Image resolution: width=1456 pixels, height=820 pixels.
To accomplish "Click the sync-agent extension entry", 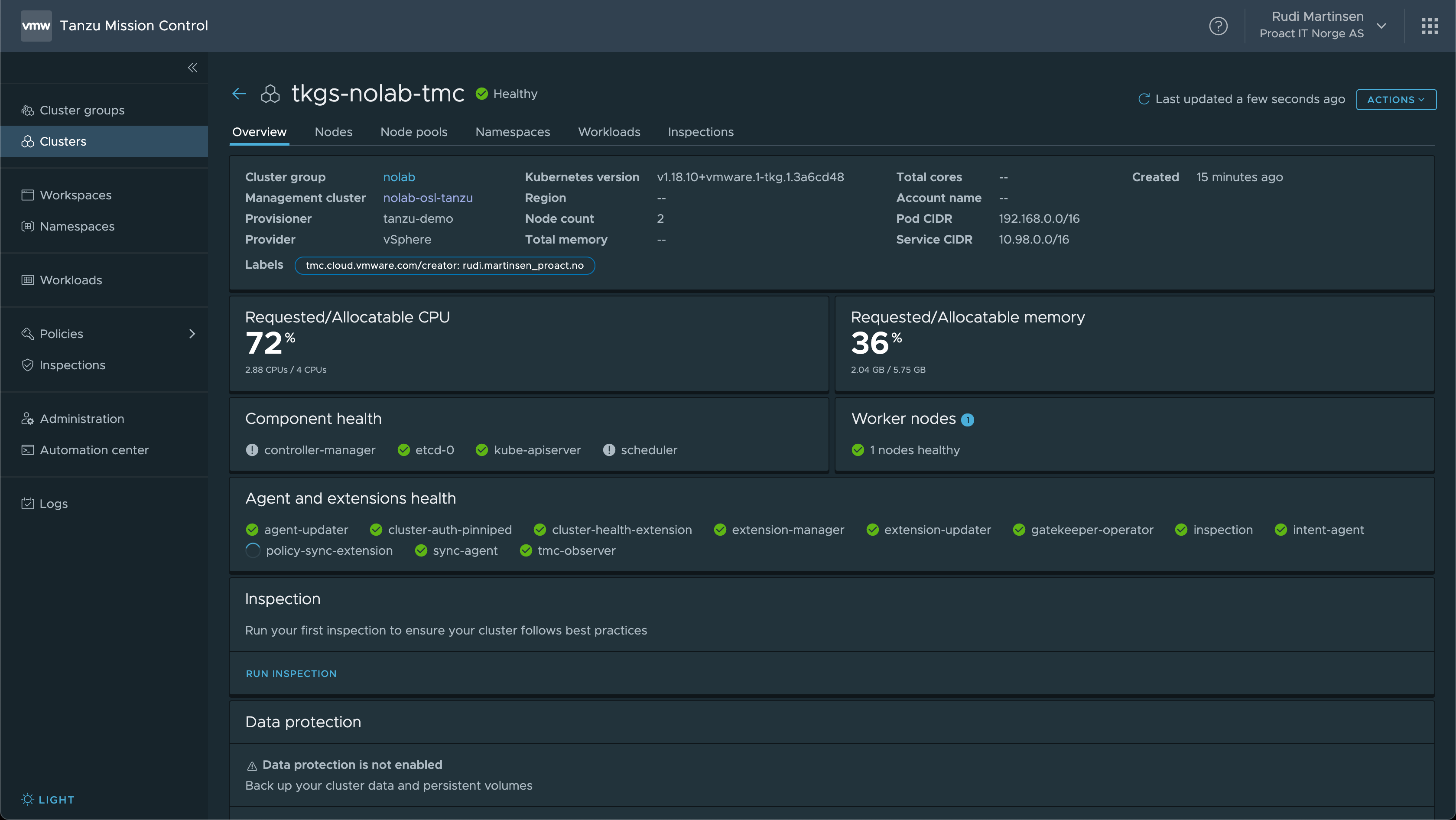I will point(456,550).
